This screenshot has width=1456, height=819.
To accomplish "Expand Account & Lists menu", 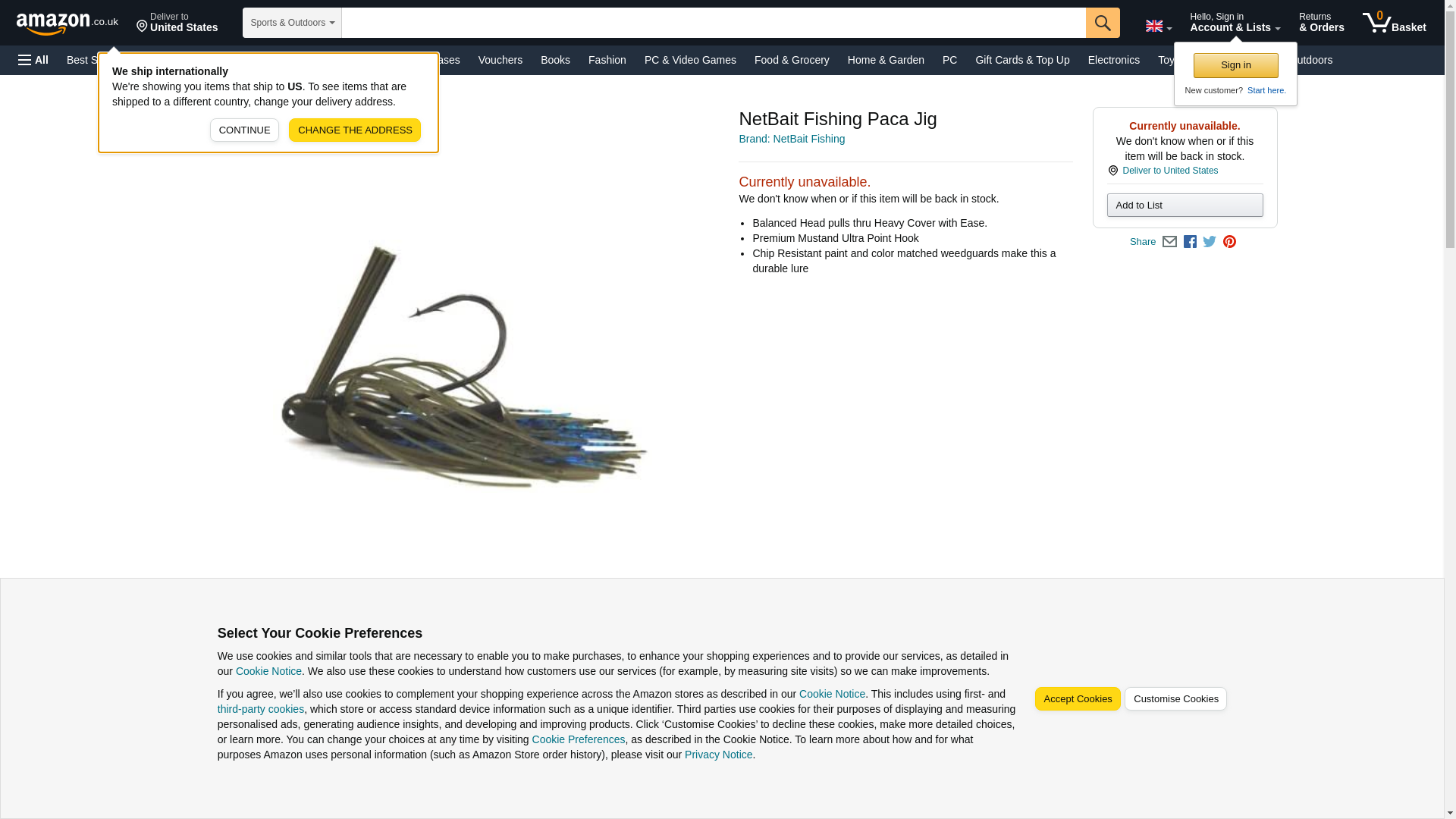I will click(x=1235, y=23).
